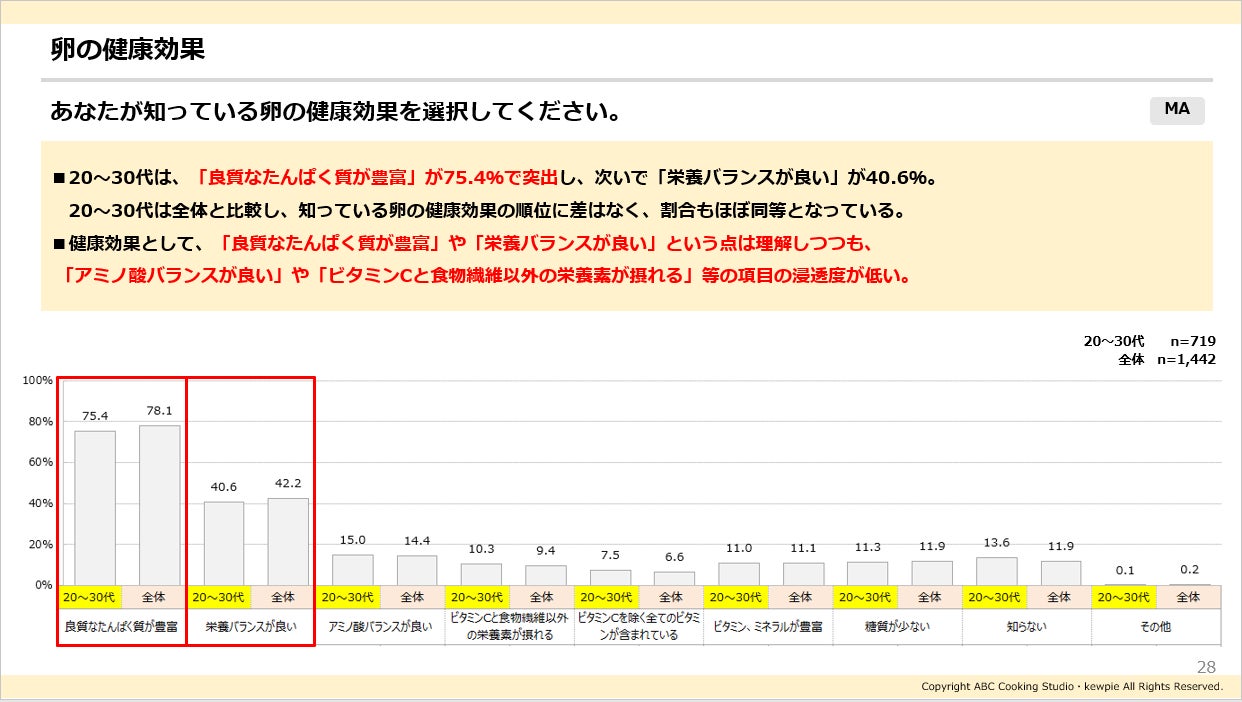This screenshot has height=702, width=1242.
Task: Click the value label 13.6
Action: coord(997,543)
